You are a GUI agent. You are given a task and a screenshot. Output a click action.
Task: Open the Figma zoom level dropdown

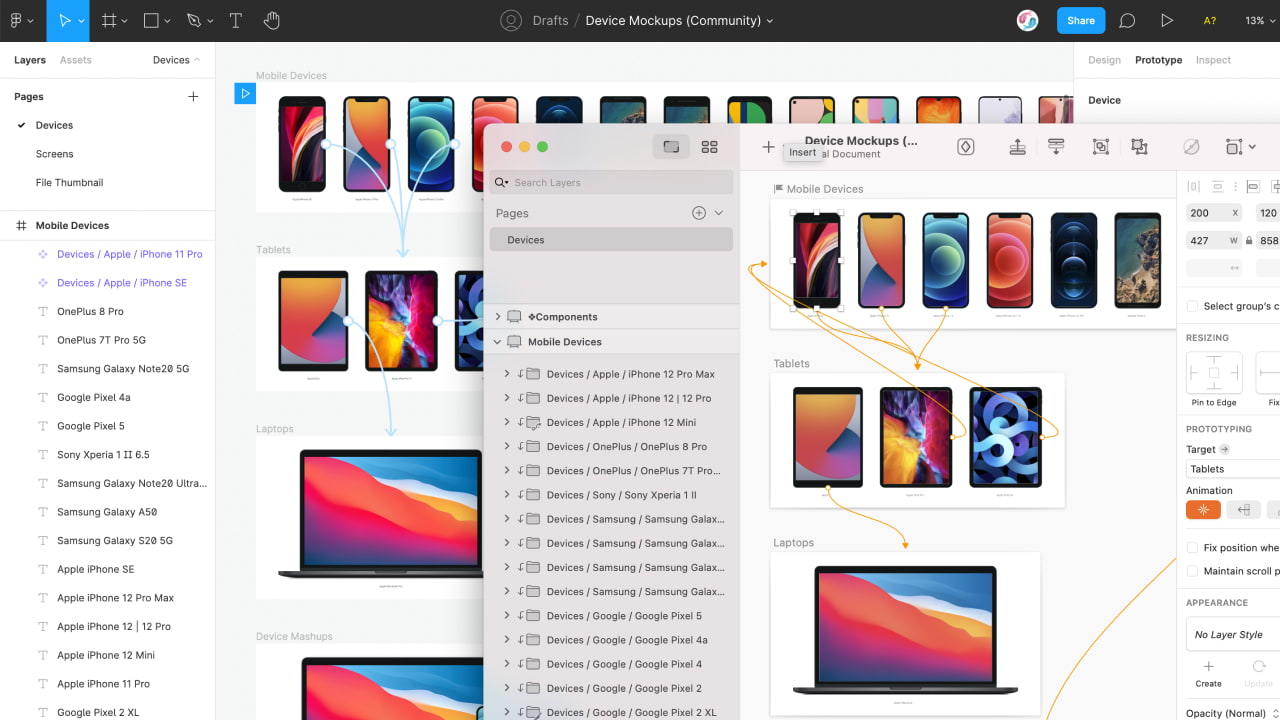click(1258, 20)
